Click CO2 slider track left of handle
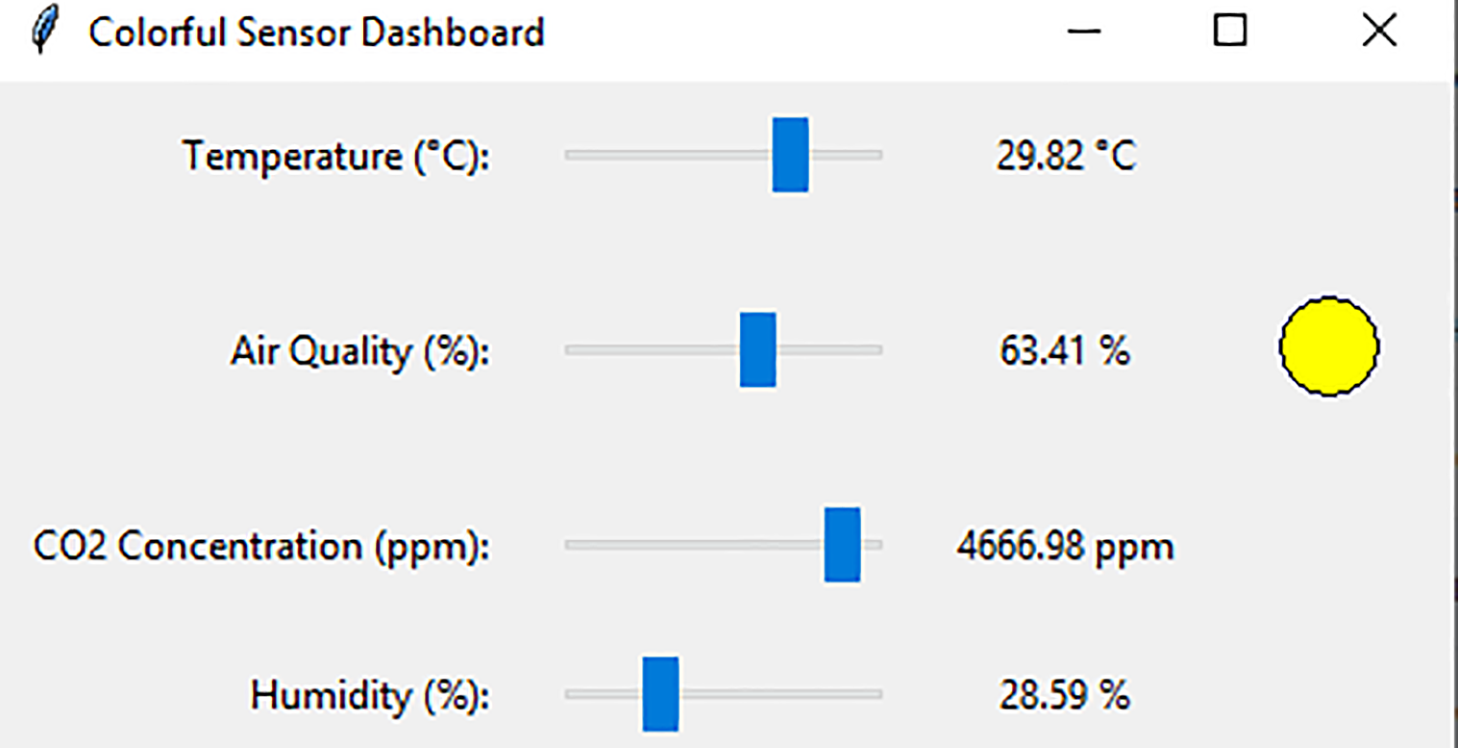1458x748 pixels. tap(690, 545)
